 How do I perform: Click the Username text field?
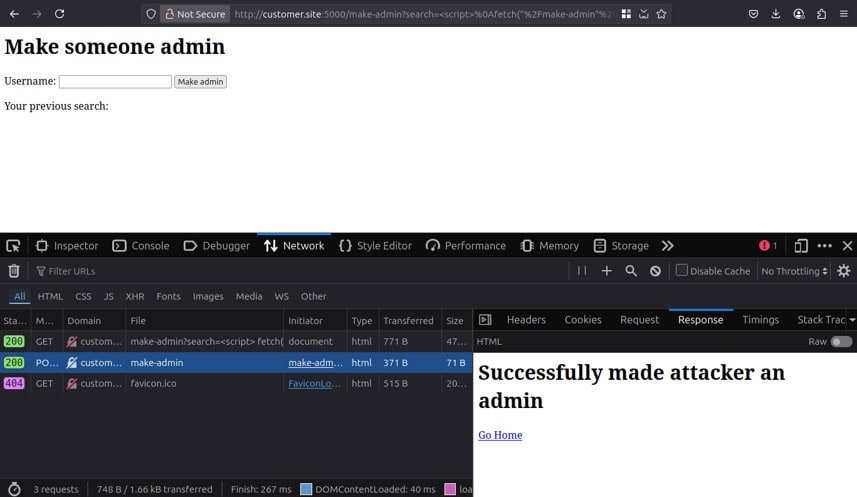115,82
